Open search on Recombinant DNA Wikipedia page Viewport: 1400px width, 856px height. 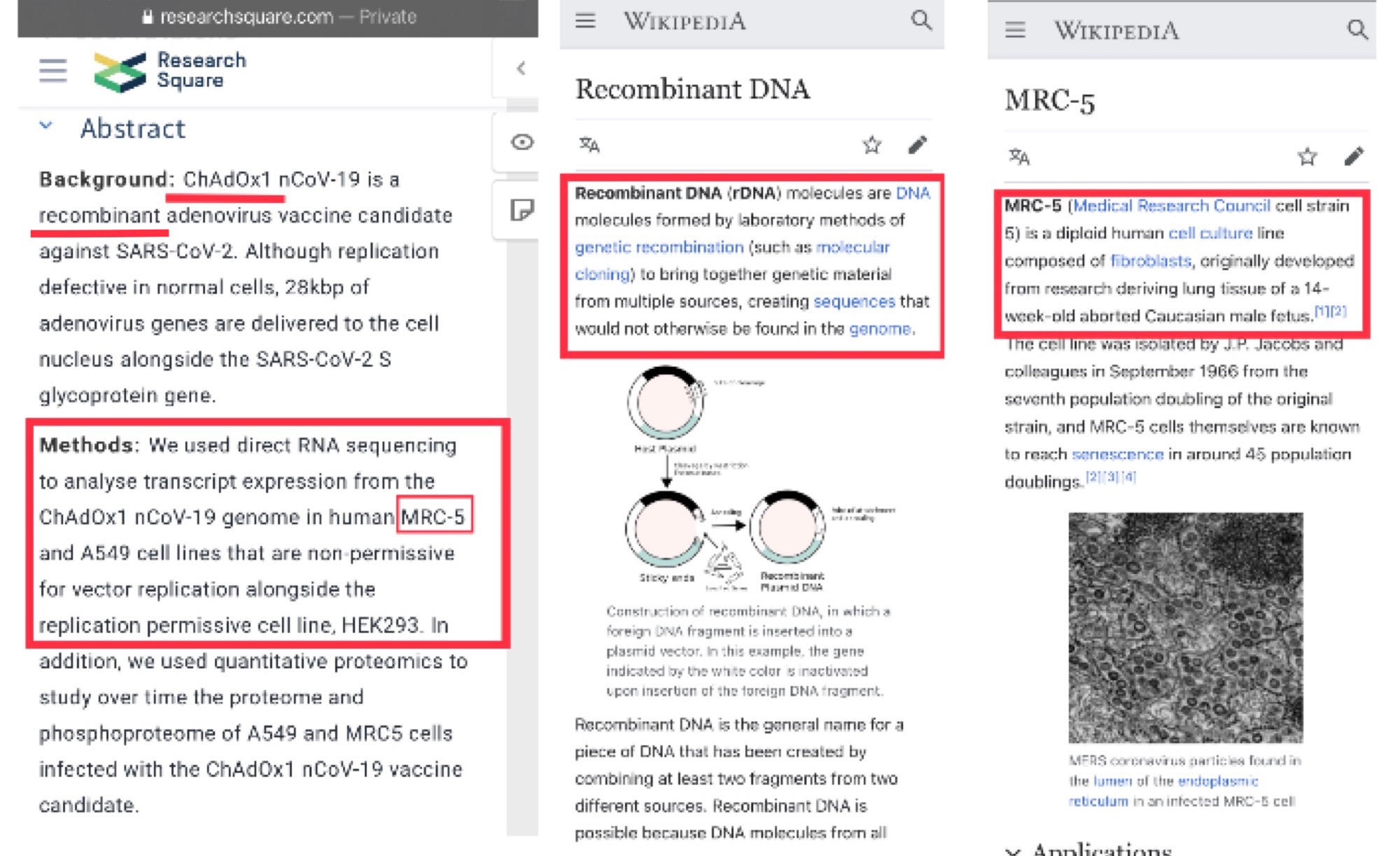(x=921, y=20)
